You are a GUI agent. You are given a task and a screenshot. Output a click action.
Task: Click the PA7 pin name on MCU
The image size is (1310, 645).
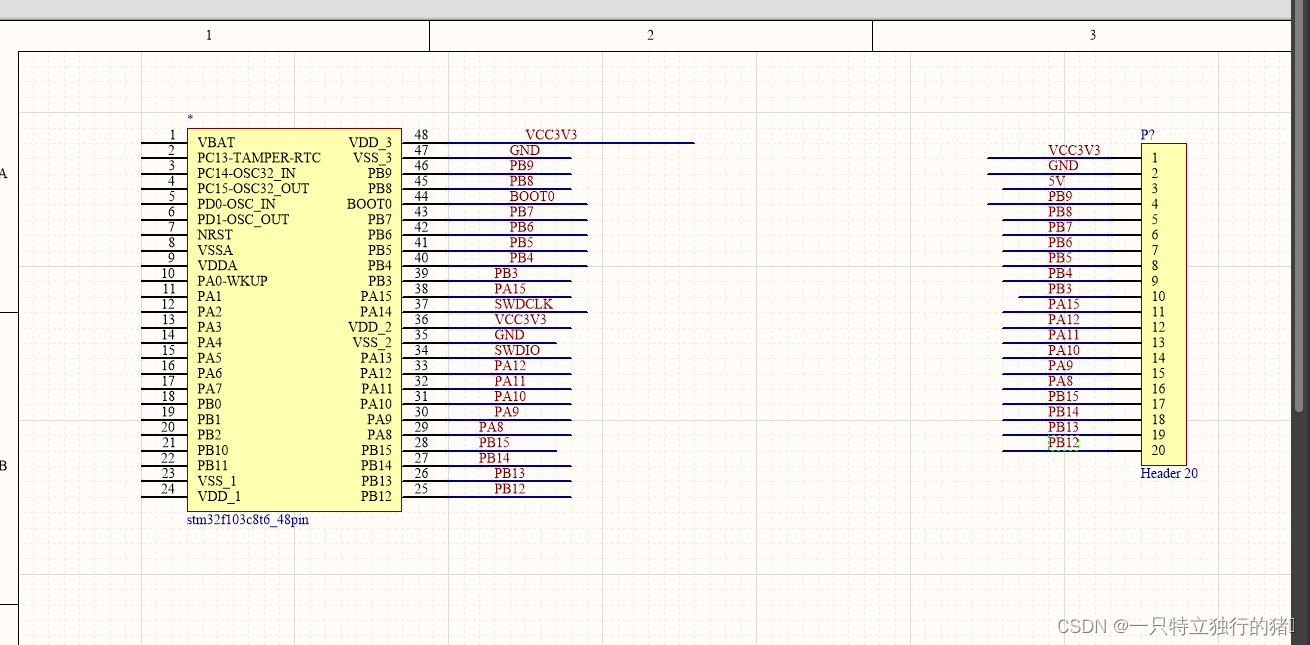(209, 389)
